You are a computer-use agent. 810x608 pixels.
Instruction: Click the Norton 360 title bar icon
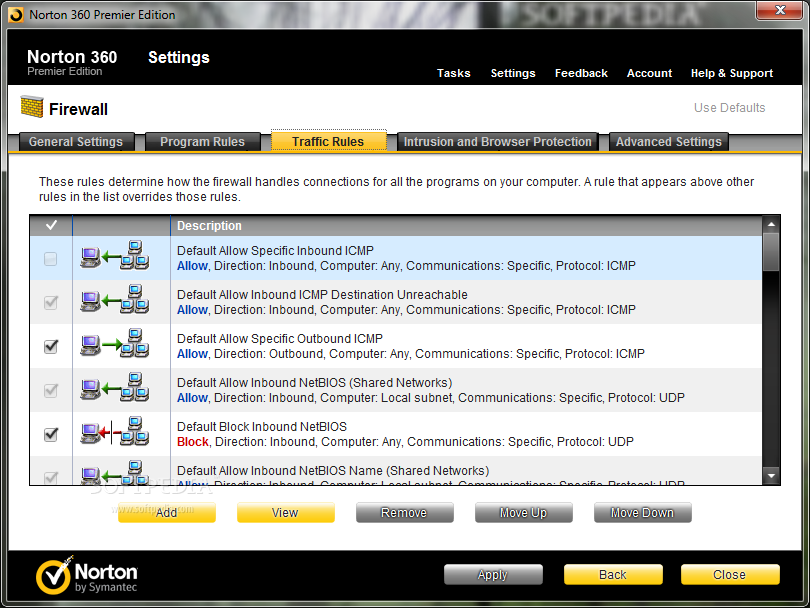tap(16, 15)
